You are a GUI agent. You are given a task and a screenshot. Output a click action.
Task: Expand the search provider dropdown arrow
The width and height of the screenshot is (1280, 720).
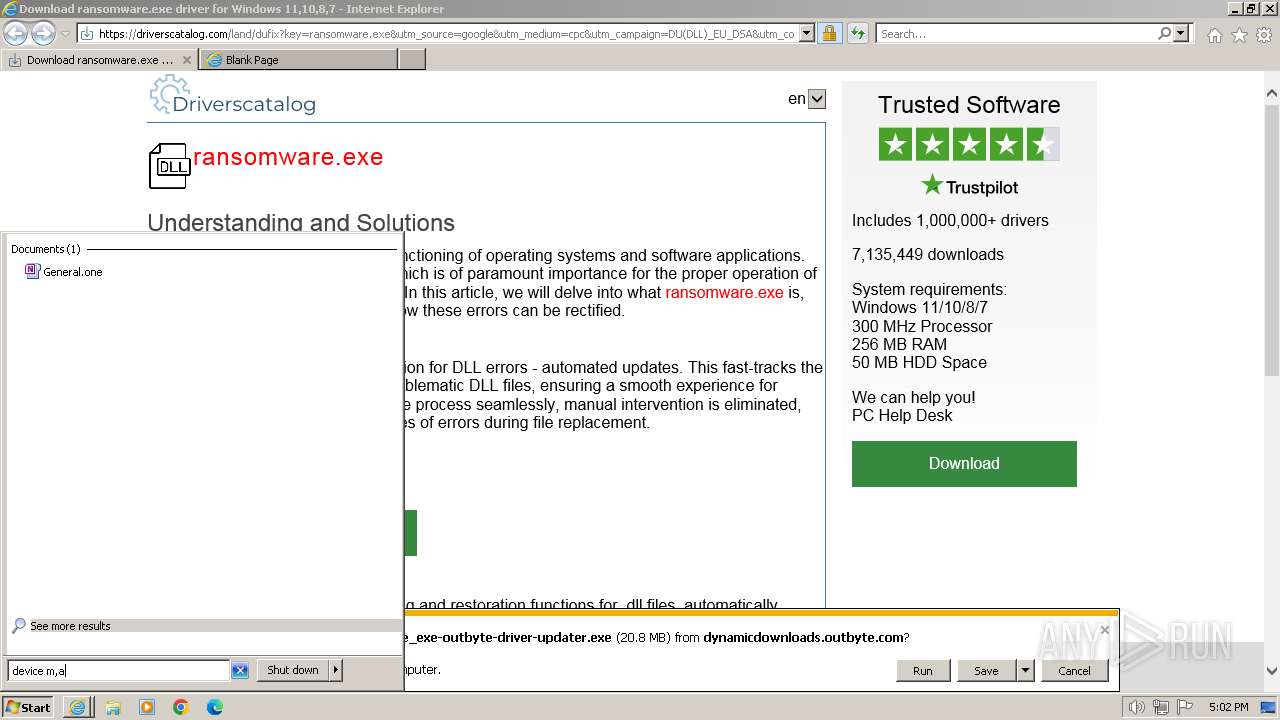[1181, 33]
